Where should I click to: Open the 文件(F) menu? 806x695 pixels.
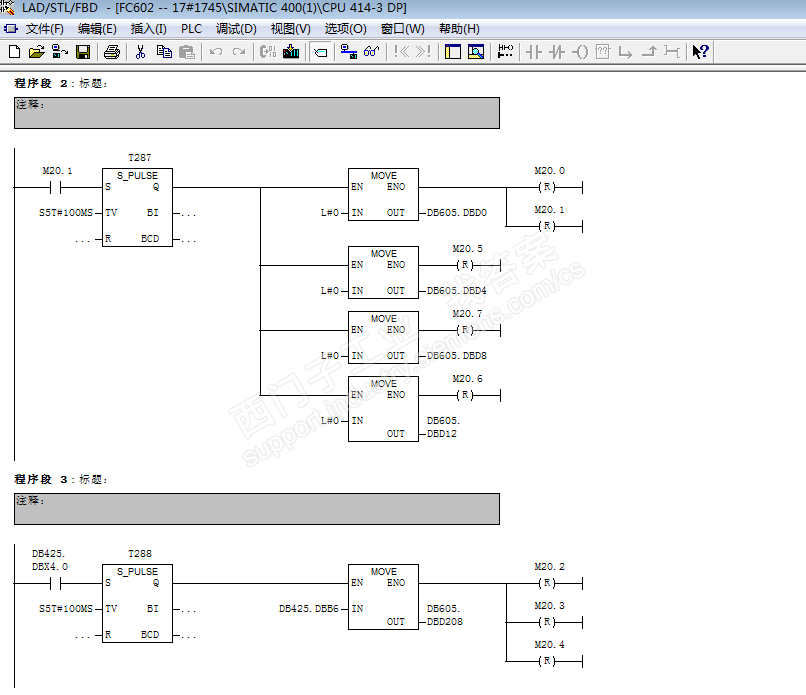click(x=43, y=29)
